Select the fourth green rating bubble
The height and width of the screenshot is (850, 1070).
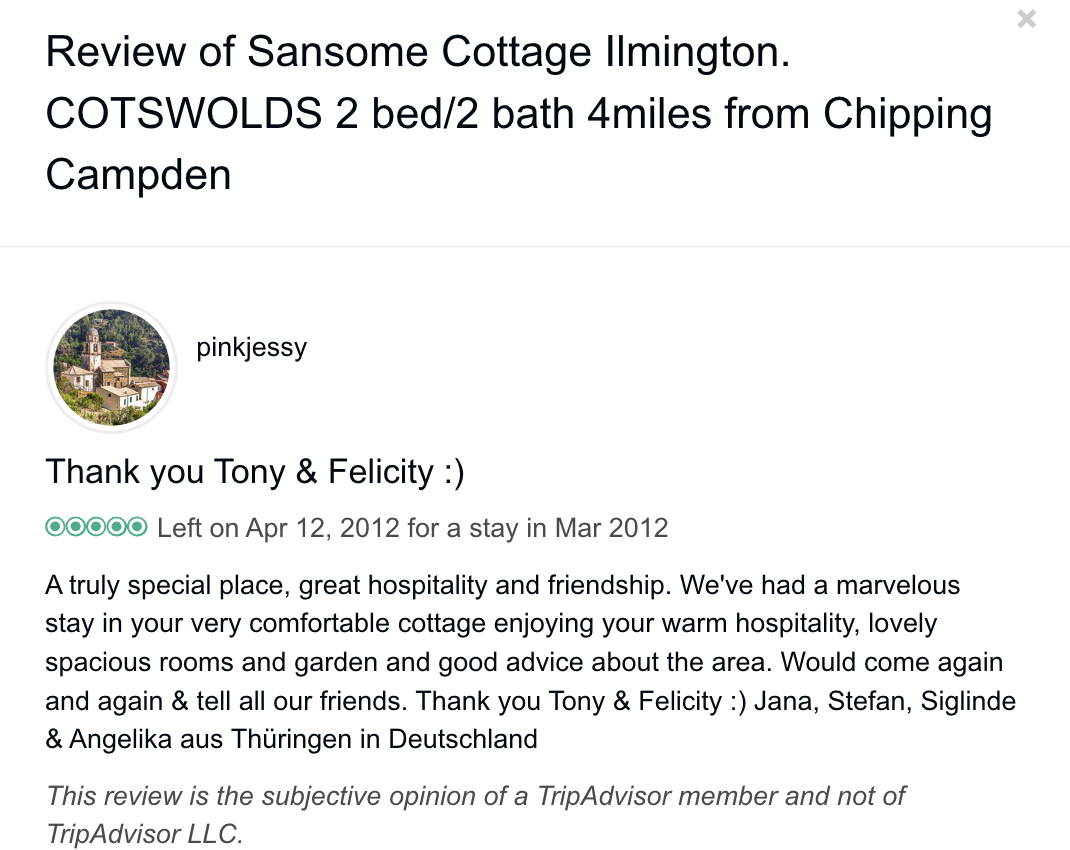click(x=118, y=527)
